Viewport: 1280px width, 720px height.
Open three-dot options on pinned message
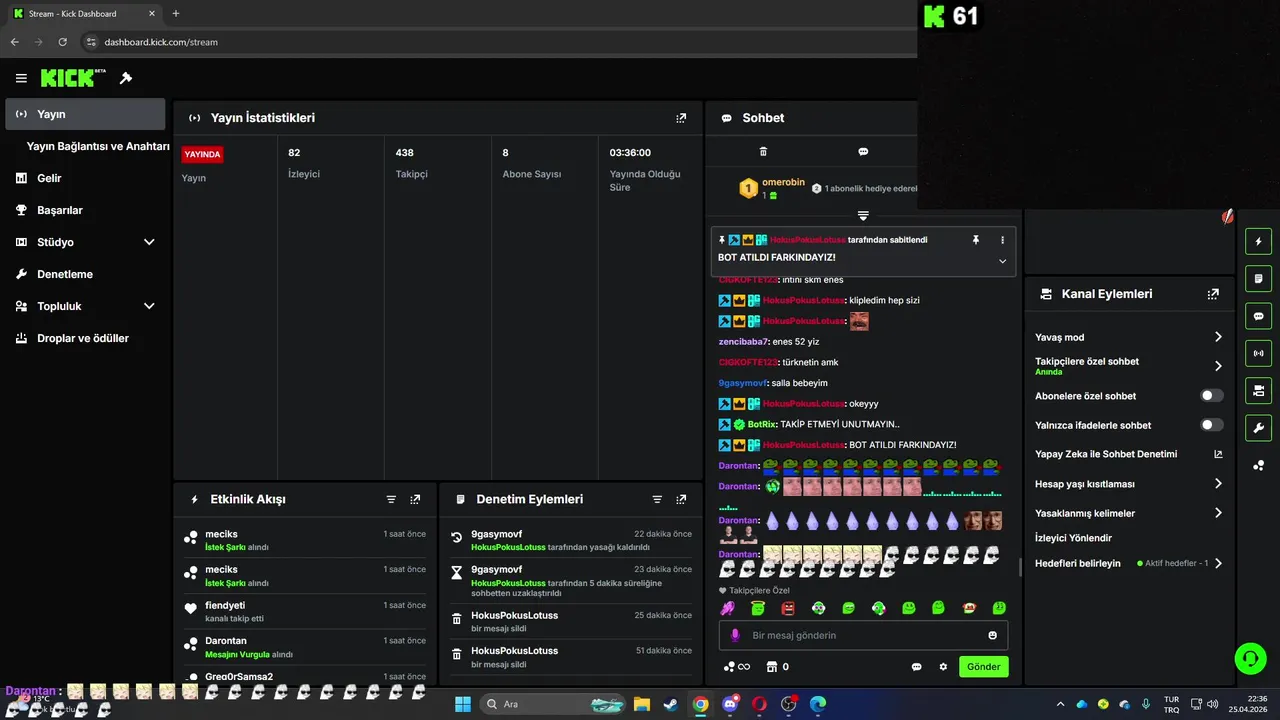(1002, 240)
